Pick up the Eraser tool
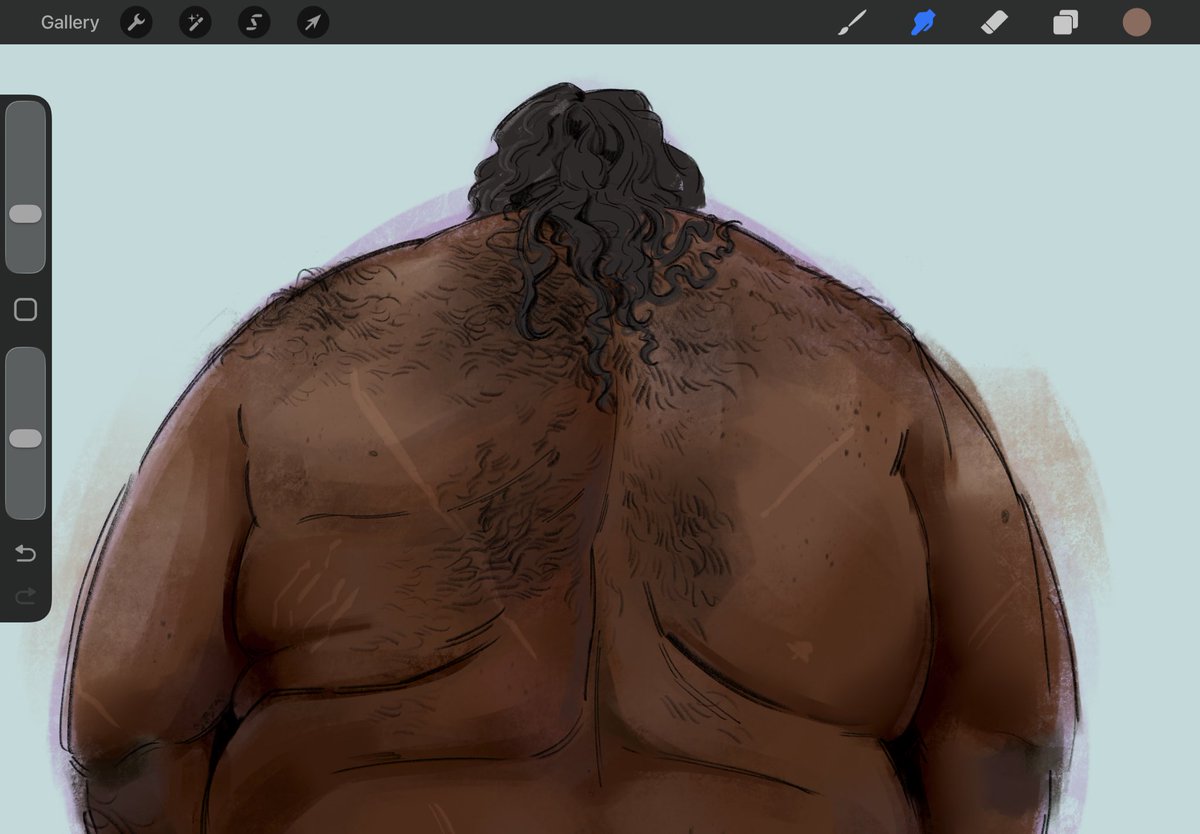Viewport: 1200px width, 834px height. click(993, 22)
